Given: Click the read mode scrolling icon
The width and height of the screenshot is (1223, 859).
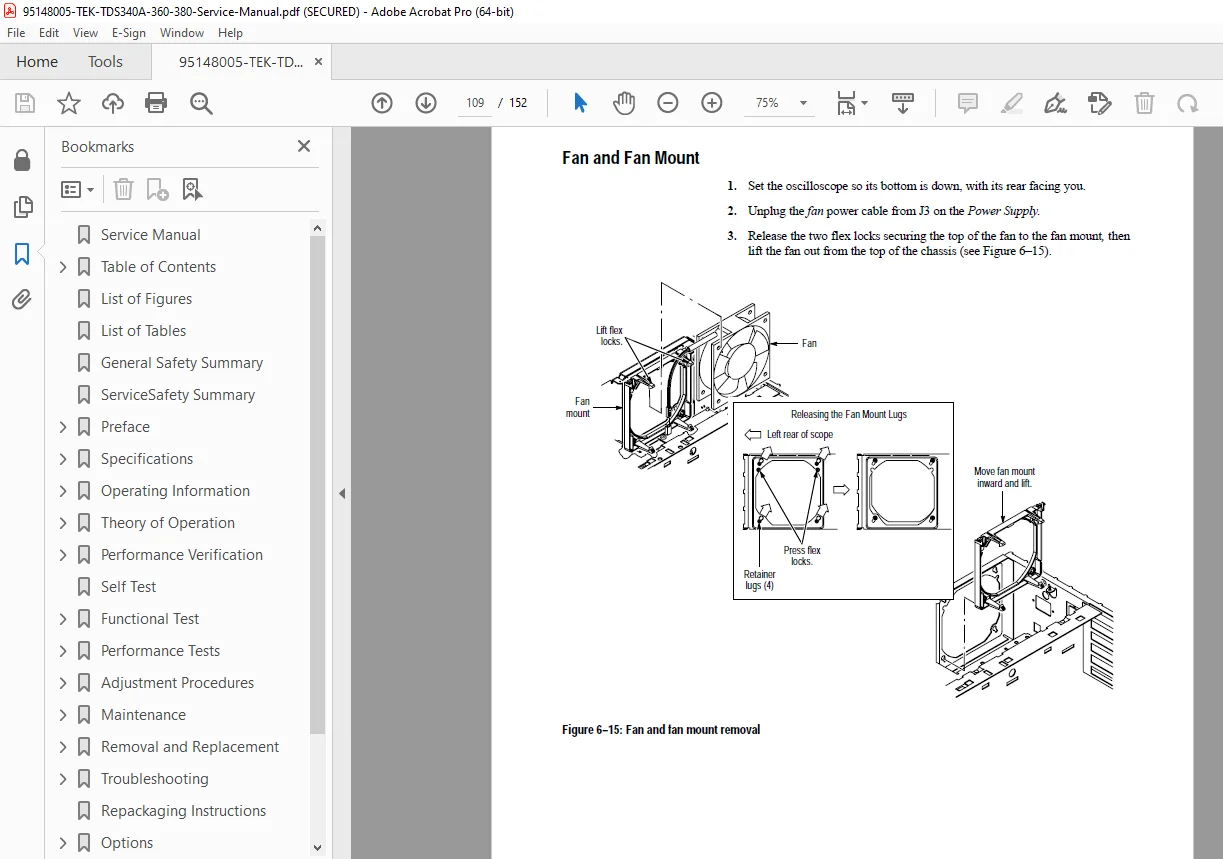Looking at the screenshot, I should click(903, 103).
